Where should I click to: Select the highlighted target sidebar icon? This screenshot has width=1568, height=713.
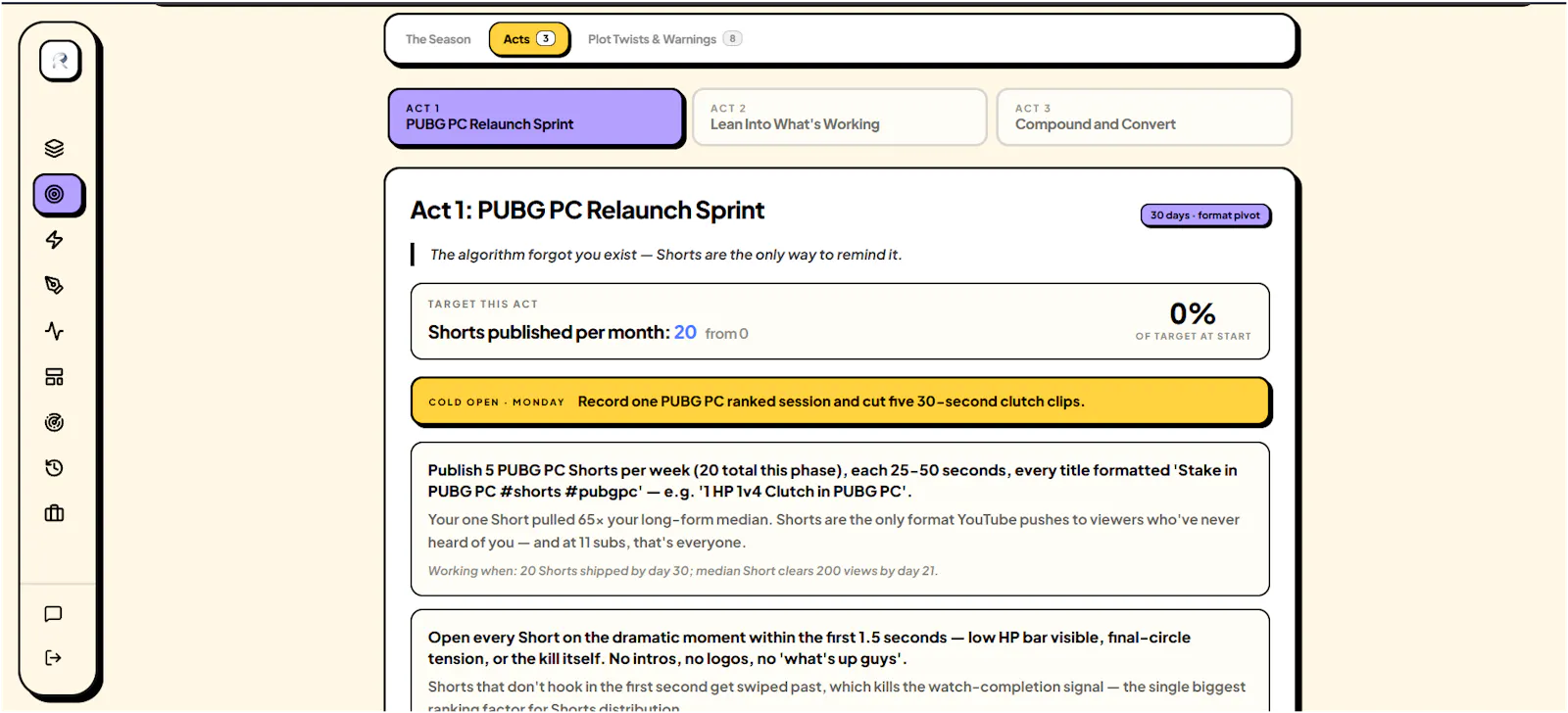point(58,195)
